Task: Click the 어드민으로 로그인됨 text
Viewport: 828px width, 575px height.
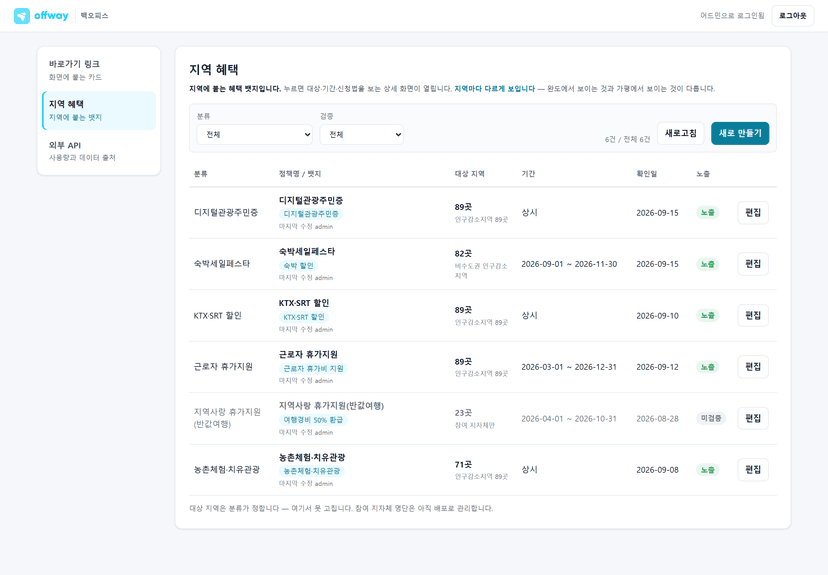Action: pos(732,16)
